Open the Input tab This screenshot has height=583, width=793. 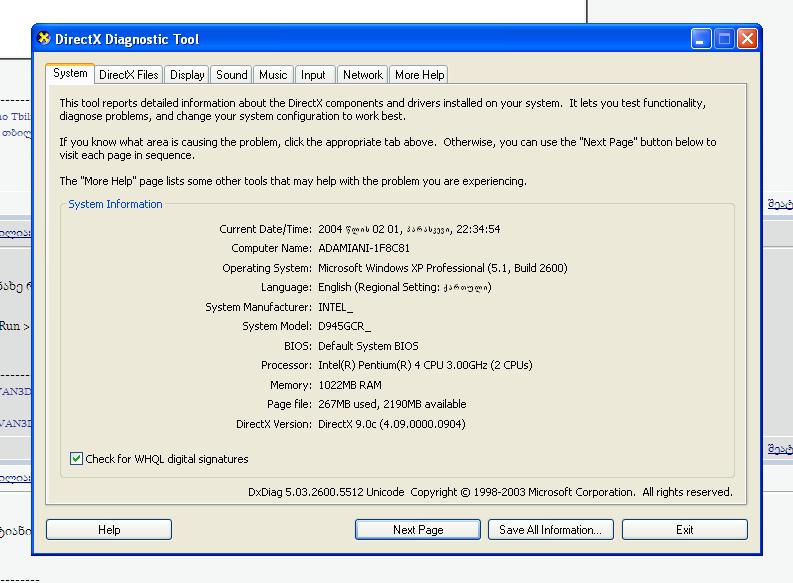point(314,75)
